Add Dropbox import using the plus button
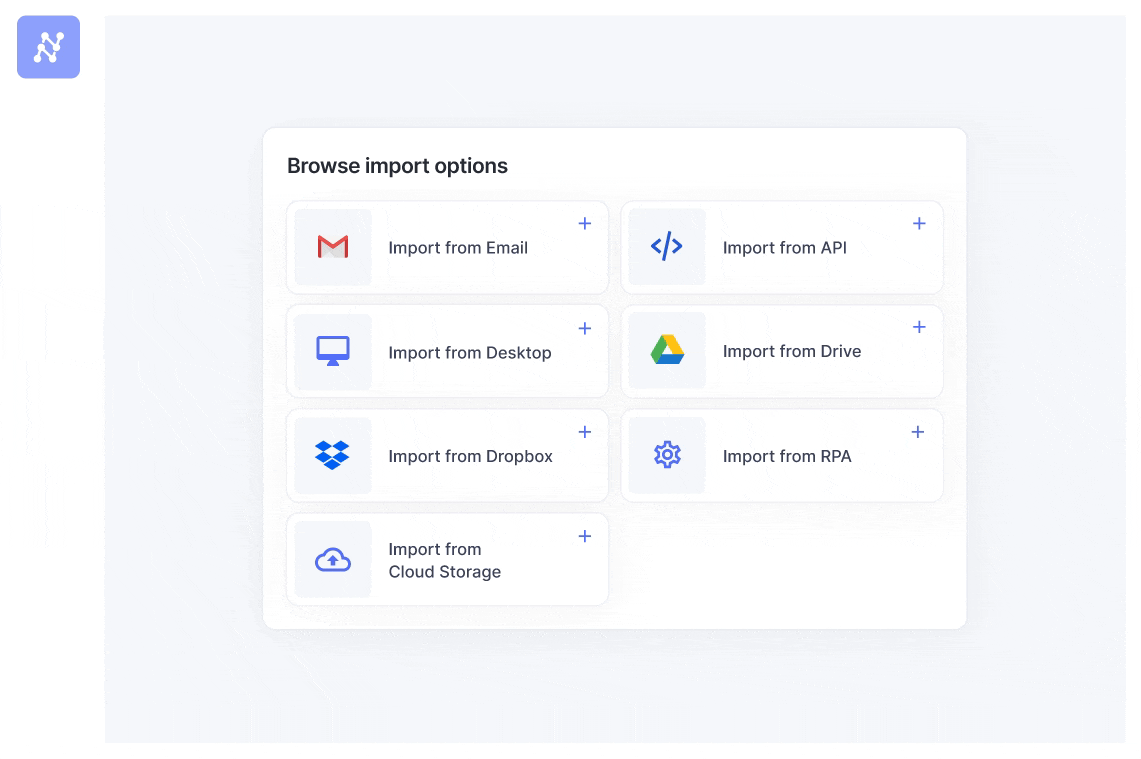Screen dimensions: 1141x759 click(x=585, y=431)
